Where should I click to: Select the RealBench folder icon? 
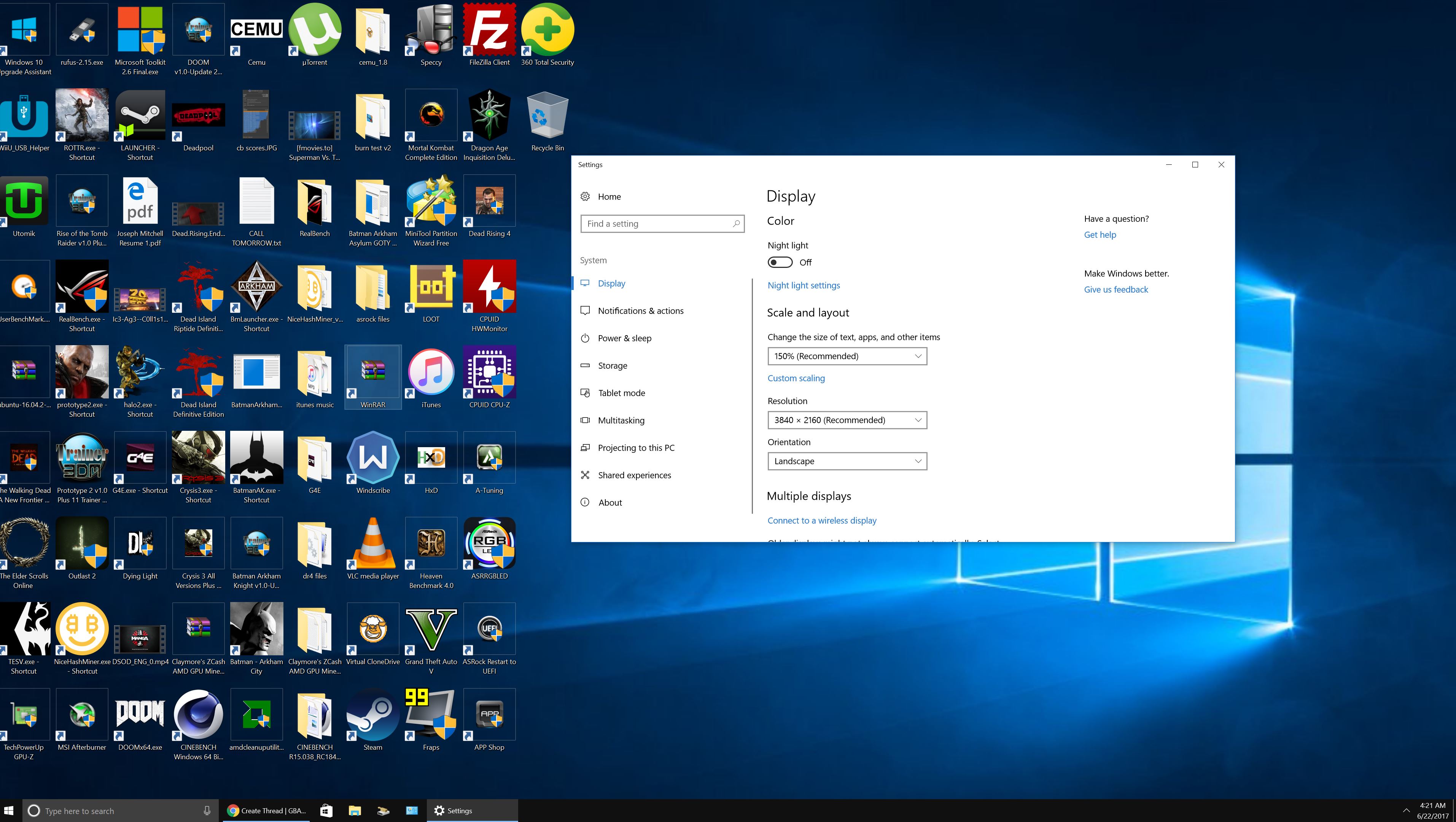click(315, 207)
